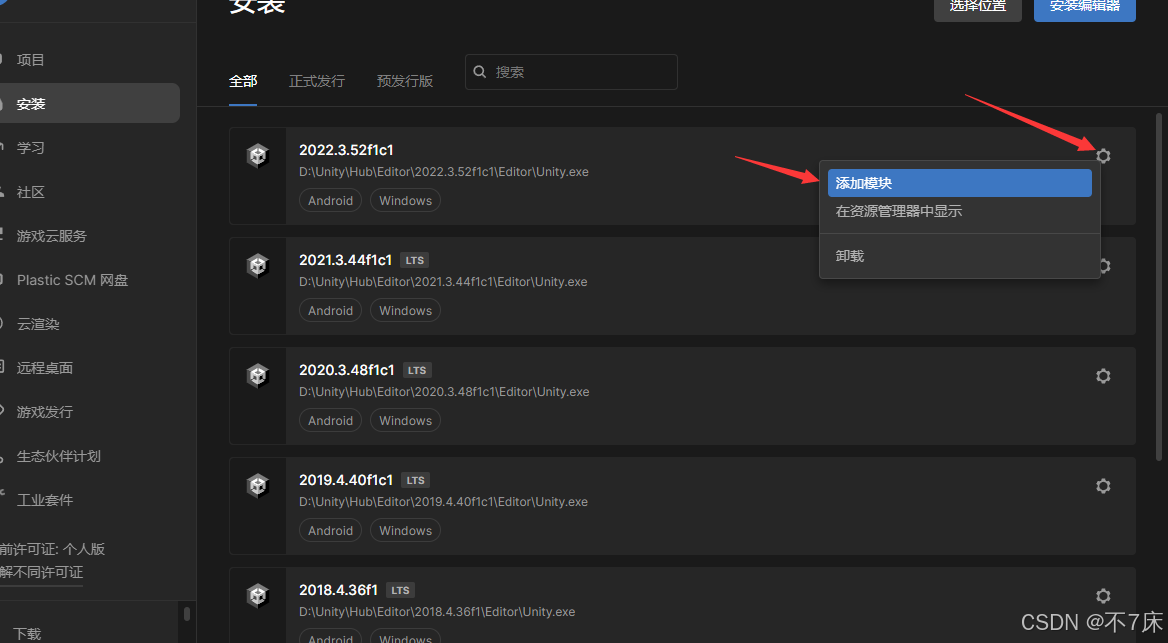The image size is (1168, 643).
Task: Click Windows tag of 2022.3.52f1c1
Action: click(x=405, y=200)
